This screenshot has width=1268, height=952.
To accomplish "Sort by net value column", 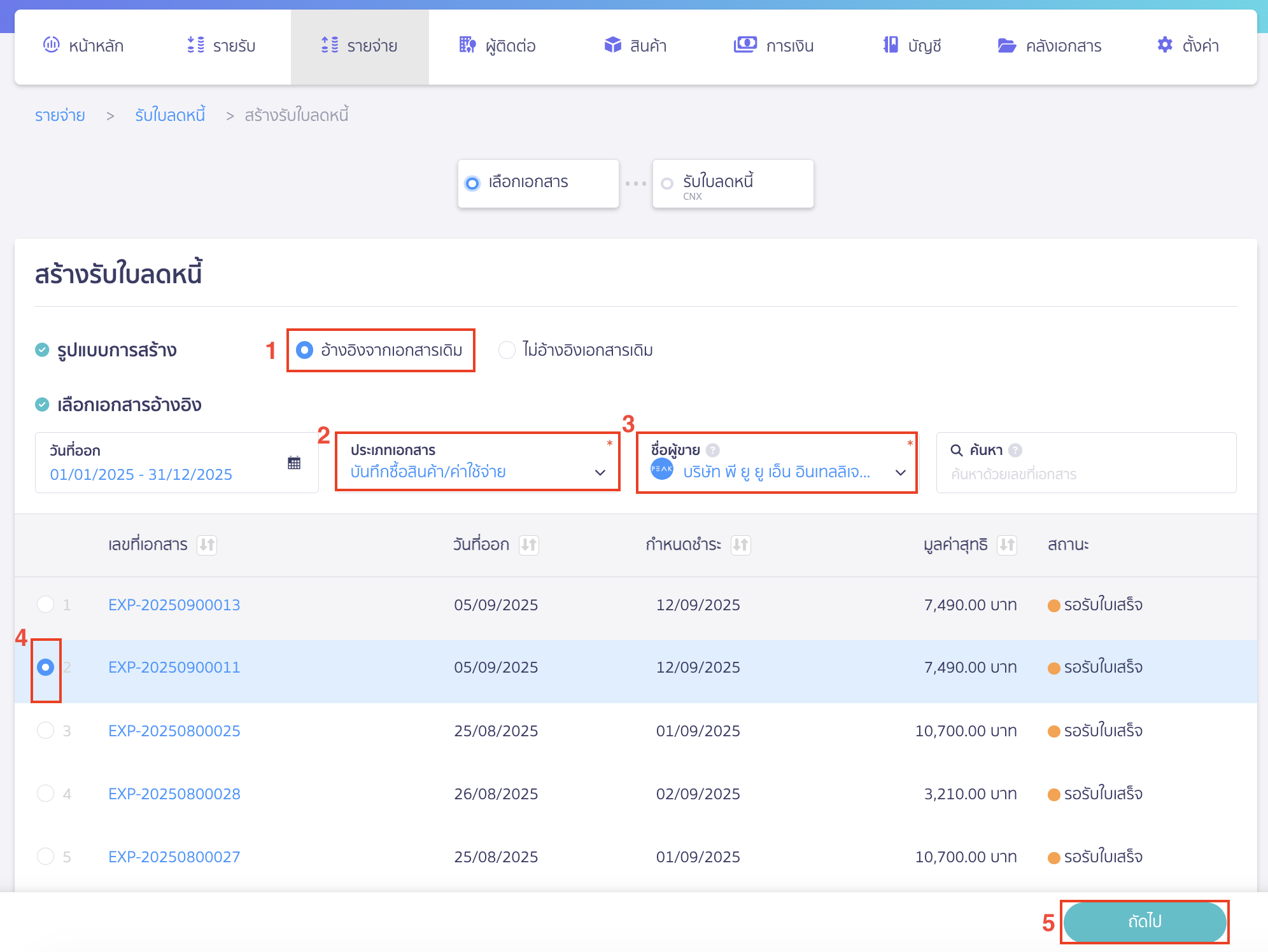I will (x=1006, y=545).
